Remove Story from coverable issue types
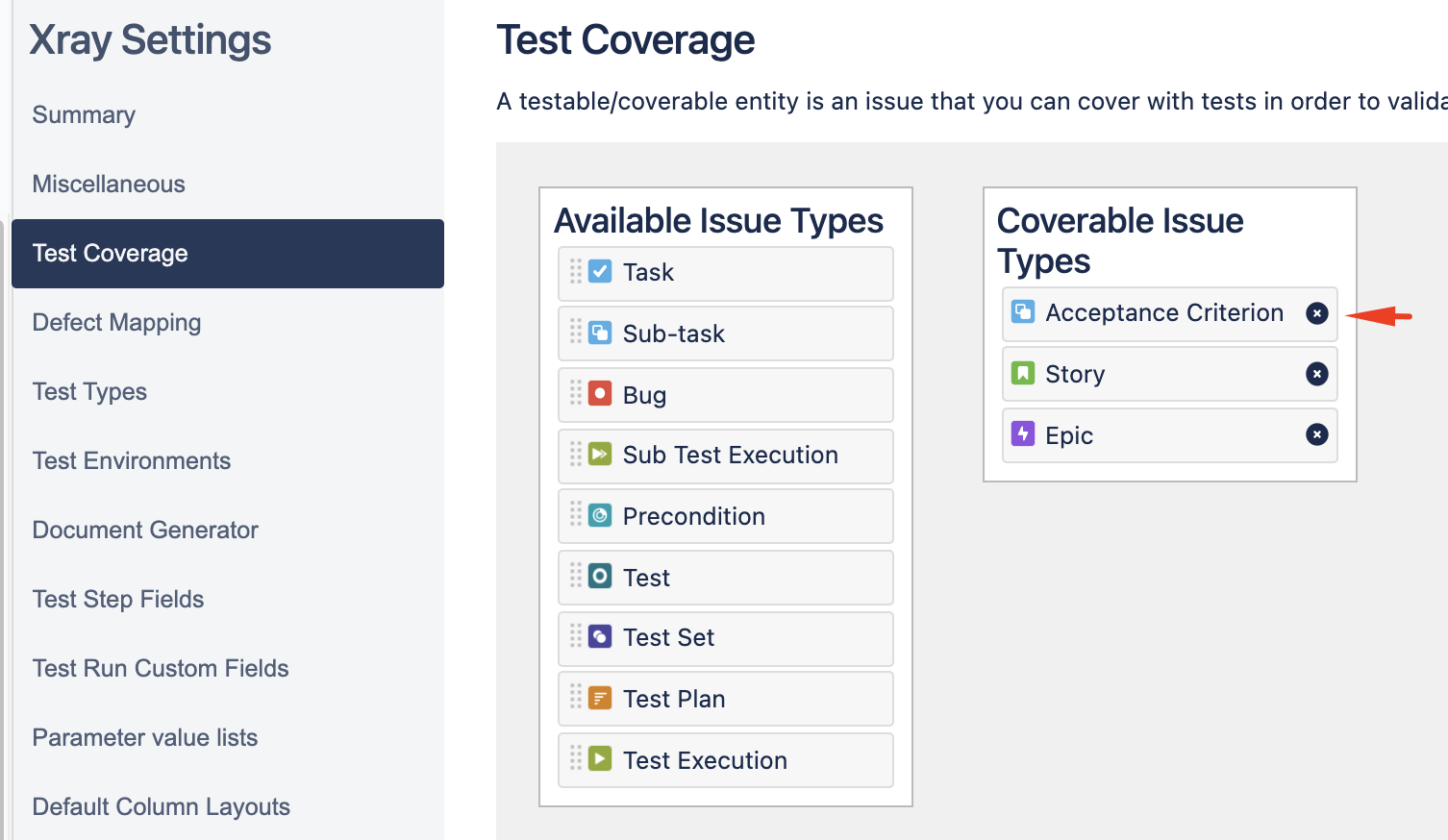 1317,374
